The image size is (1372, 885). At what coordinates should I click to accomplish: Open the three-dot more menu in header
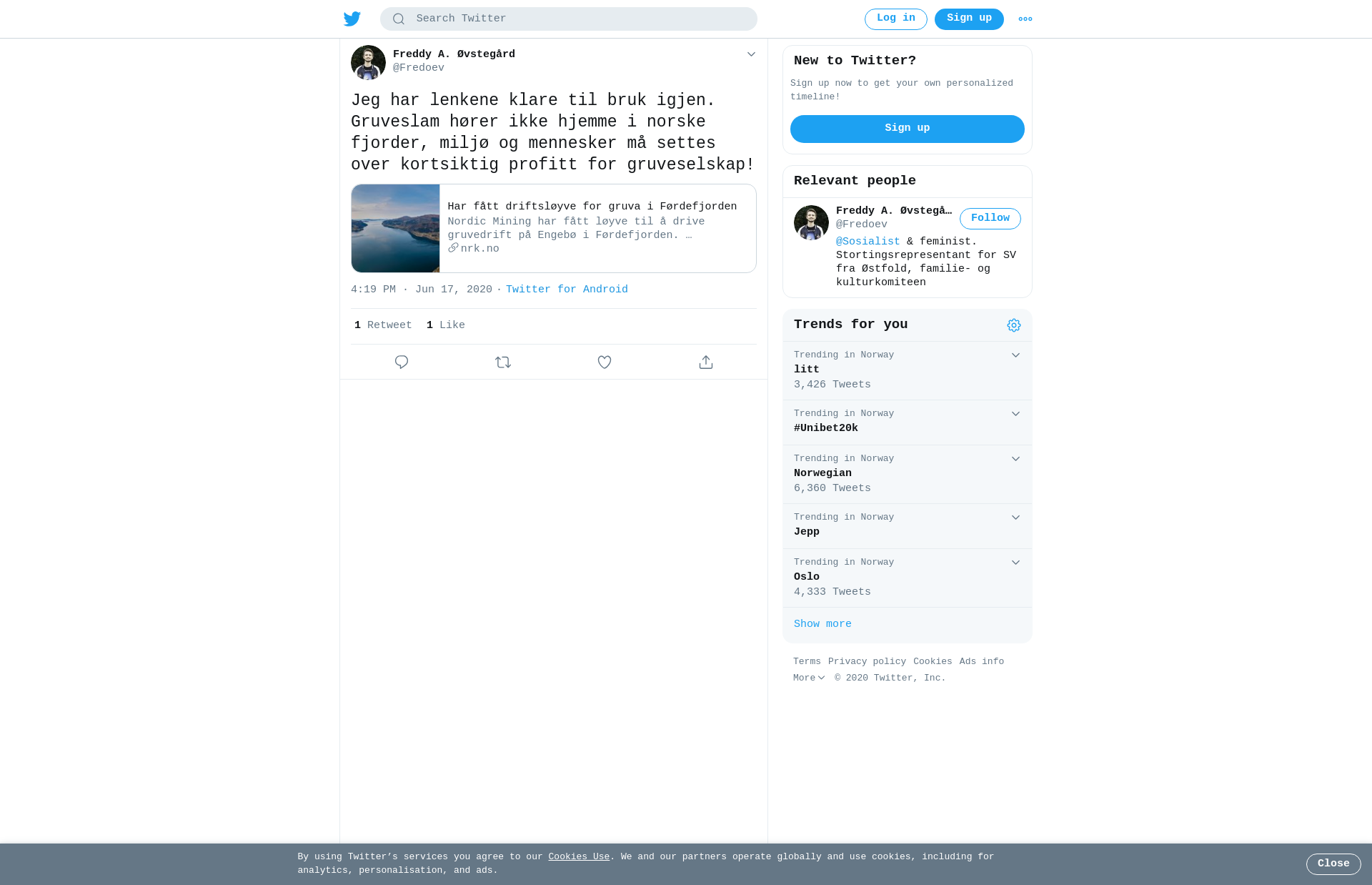1025,19
